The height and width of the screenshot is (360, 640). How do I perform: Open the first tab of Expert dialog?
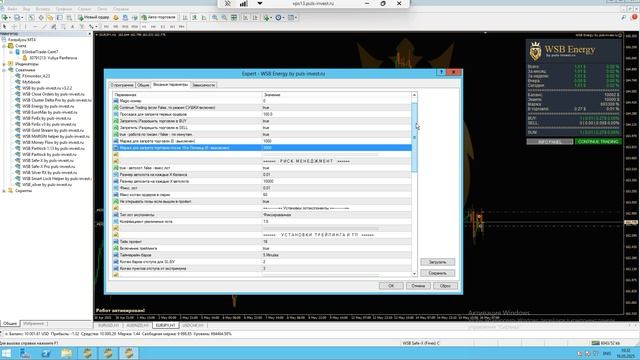click(x=122, y=85)
